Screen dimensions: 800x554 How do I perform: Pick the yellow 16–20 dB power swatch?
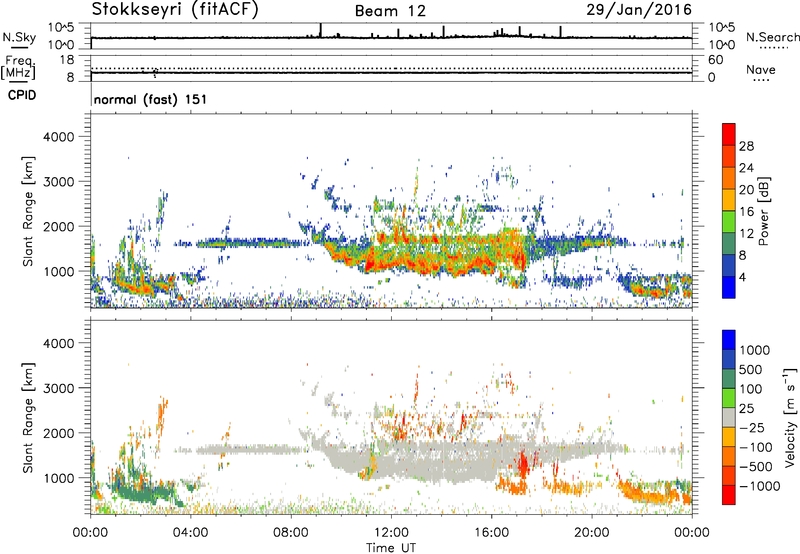(x=729, y=200)
